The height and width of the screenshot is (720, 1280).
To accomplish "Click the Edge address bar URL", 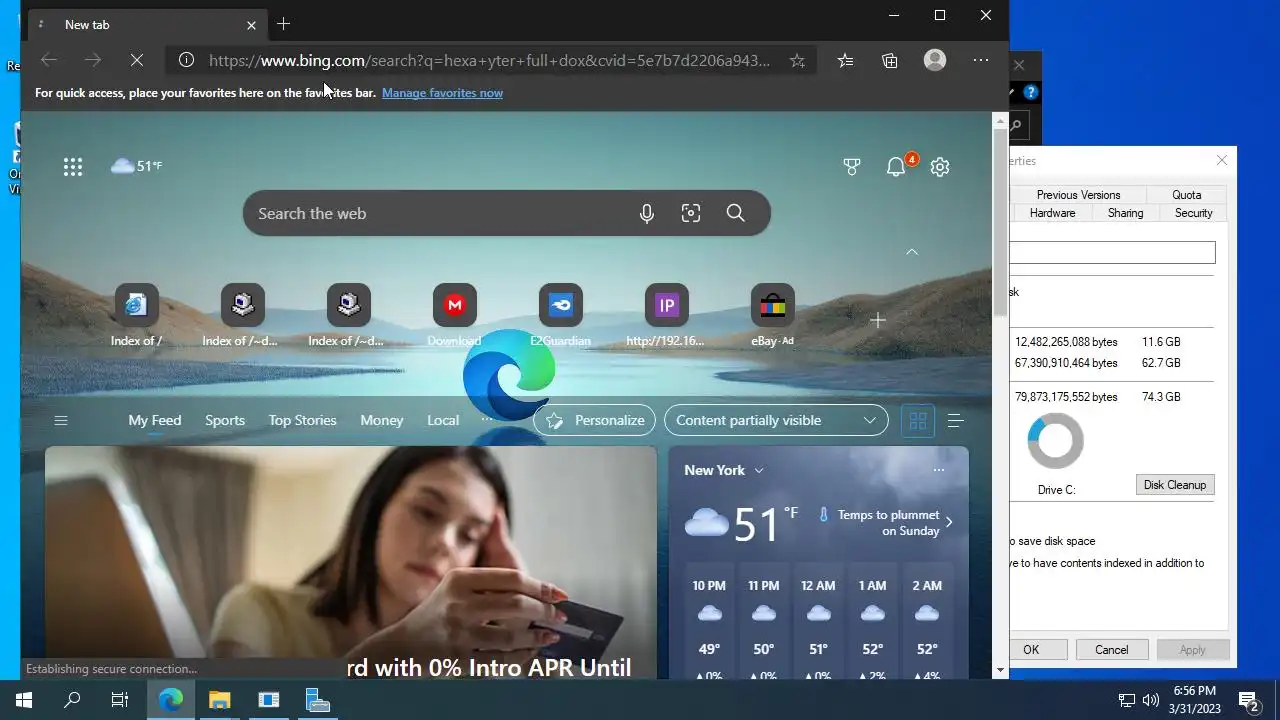I will (x=490, y=60).
